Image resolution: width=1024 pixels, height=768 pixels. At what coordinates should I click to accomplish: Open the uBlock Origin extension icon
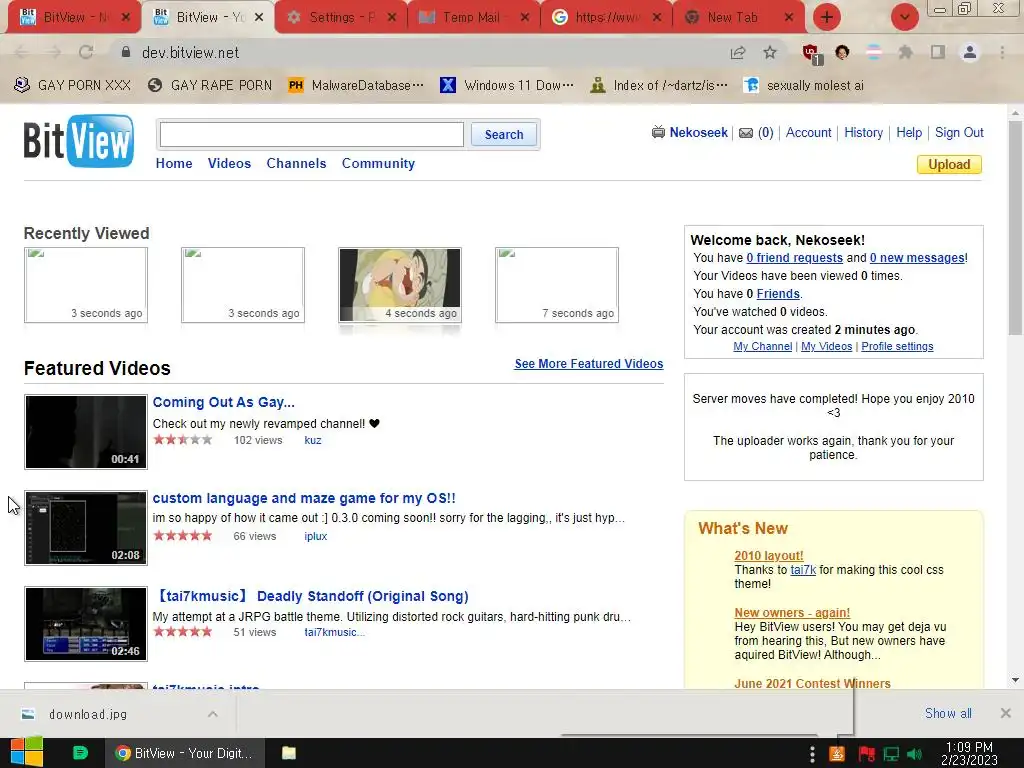pyautogui.click(x=812, y=54)
